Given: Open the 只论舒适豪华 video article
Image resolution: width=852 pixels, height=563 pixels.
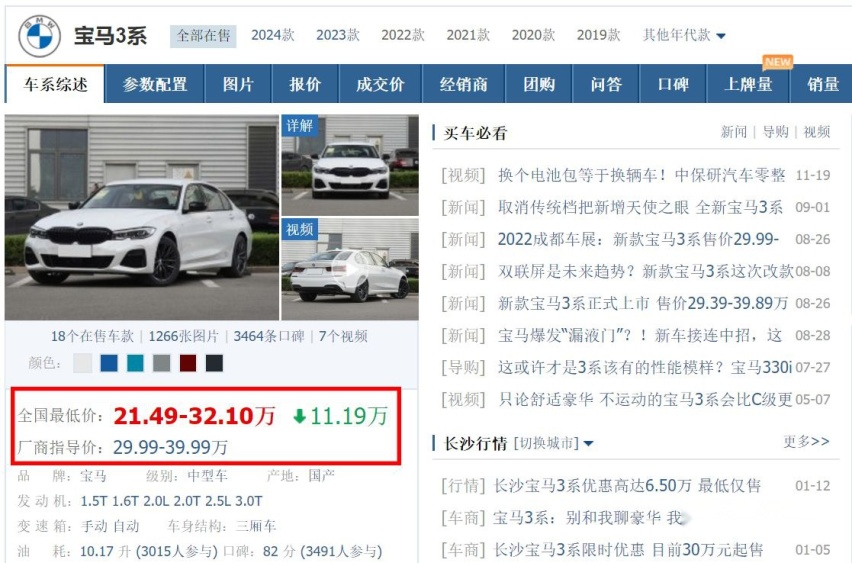Looking at the screenshot, I should [645, 399].
